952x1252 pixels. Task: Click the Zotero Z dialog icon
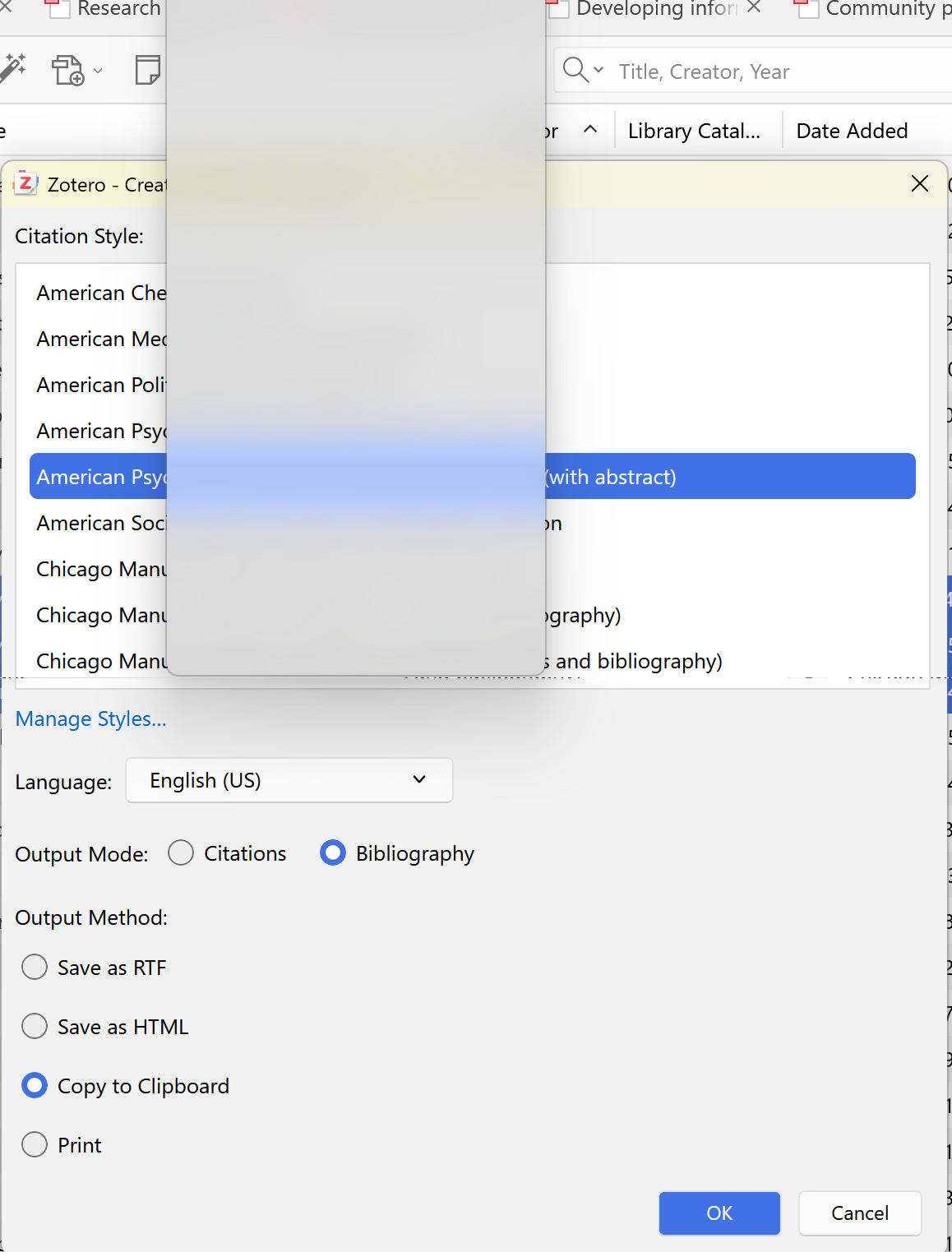point(25,182)
